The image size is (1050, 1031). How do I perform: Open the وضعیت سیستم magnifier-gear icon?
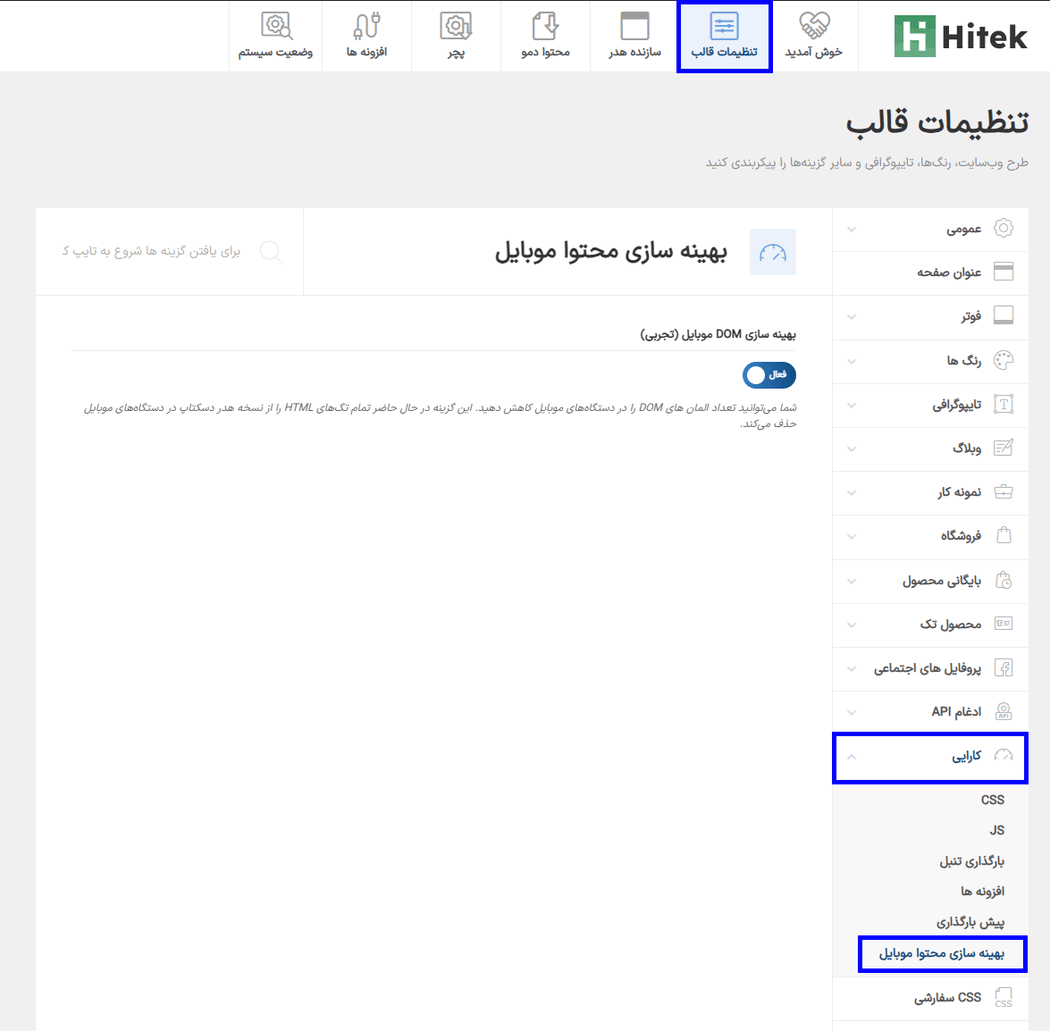[276, 26]
